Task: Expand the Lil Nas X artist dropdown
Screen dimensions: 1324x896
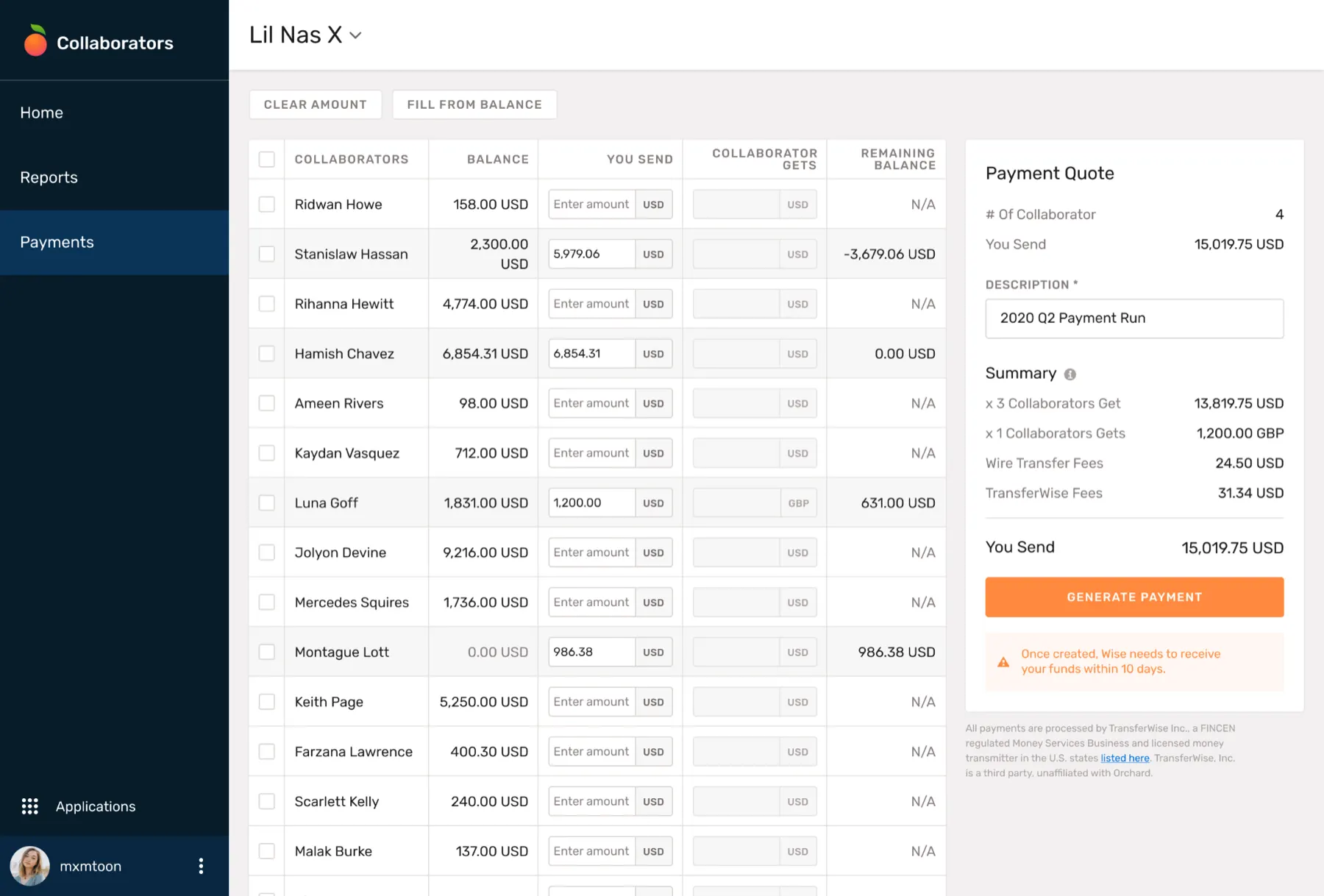Action: (305, 35)
